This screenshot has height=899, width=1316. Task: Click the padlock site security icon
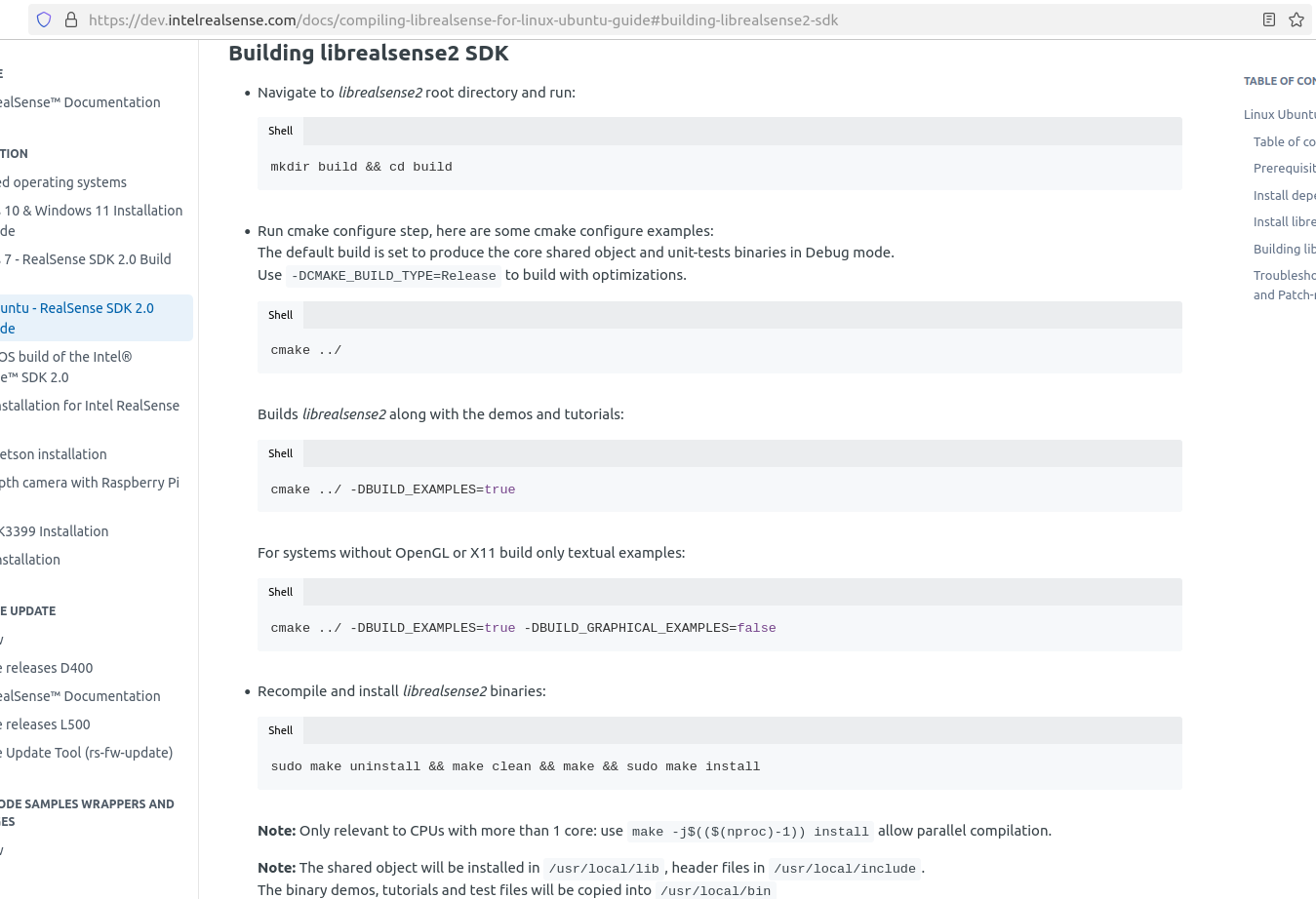[x=71, y=20]
